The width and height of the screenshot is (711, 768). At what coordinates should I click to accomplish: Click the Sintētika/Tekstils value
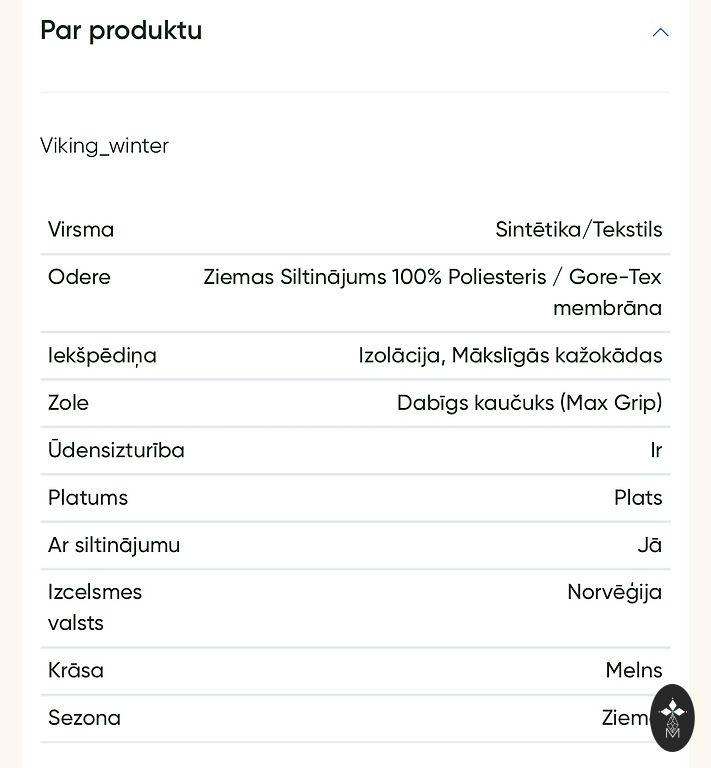coord(578,230)
